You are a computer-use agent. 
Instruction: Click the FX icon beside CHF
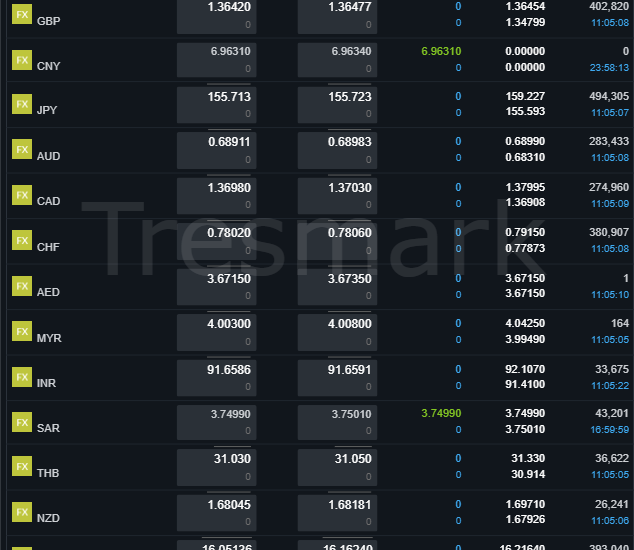click(22, 240)
